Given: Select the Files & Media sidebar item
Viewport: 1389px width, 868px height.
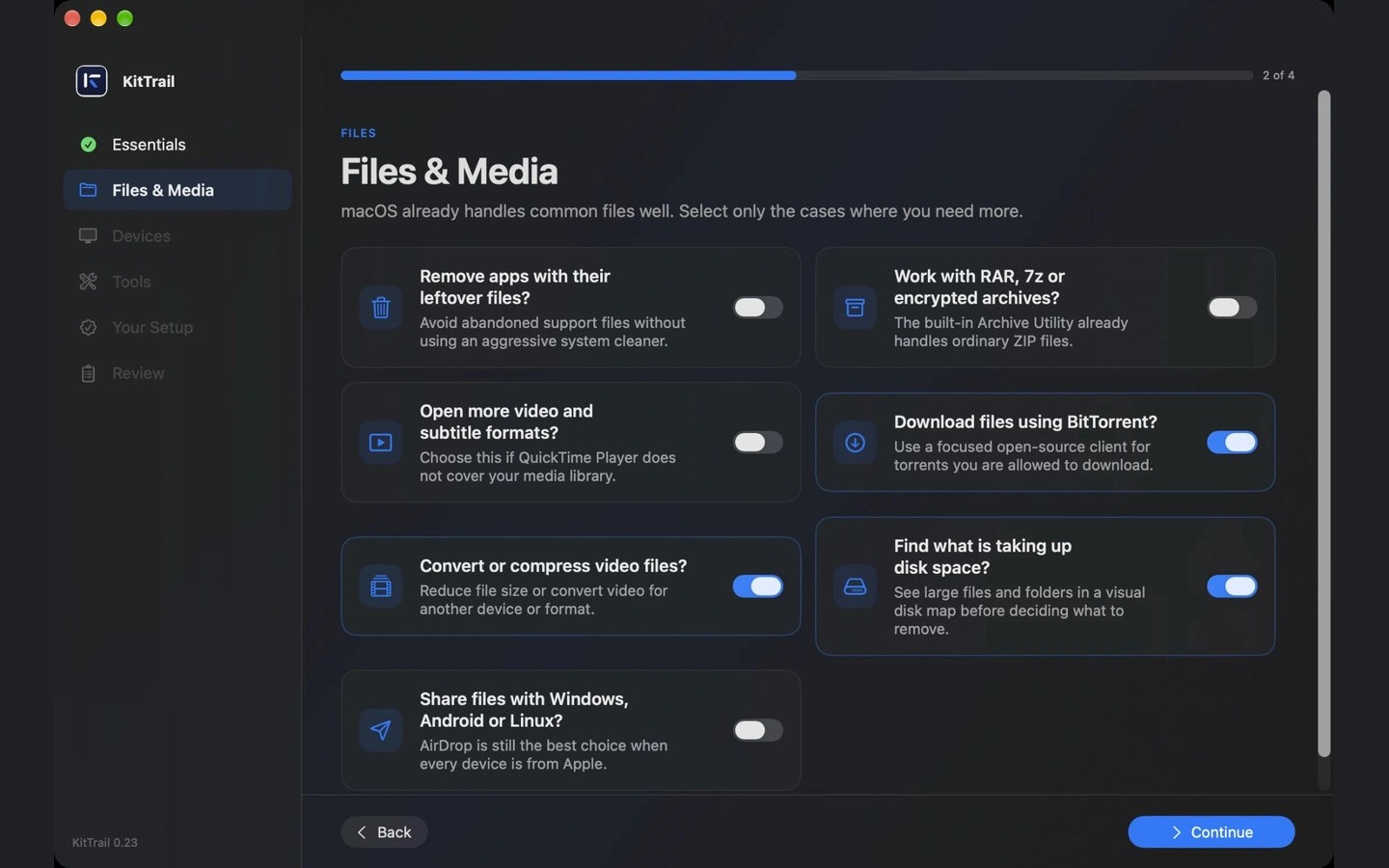Looking at the screenshot, I should [x=177, y=190].
